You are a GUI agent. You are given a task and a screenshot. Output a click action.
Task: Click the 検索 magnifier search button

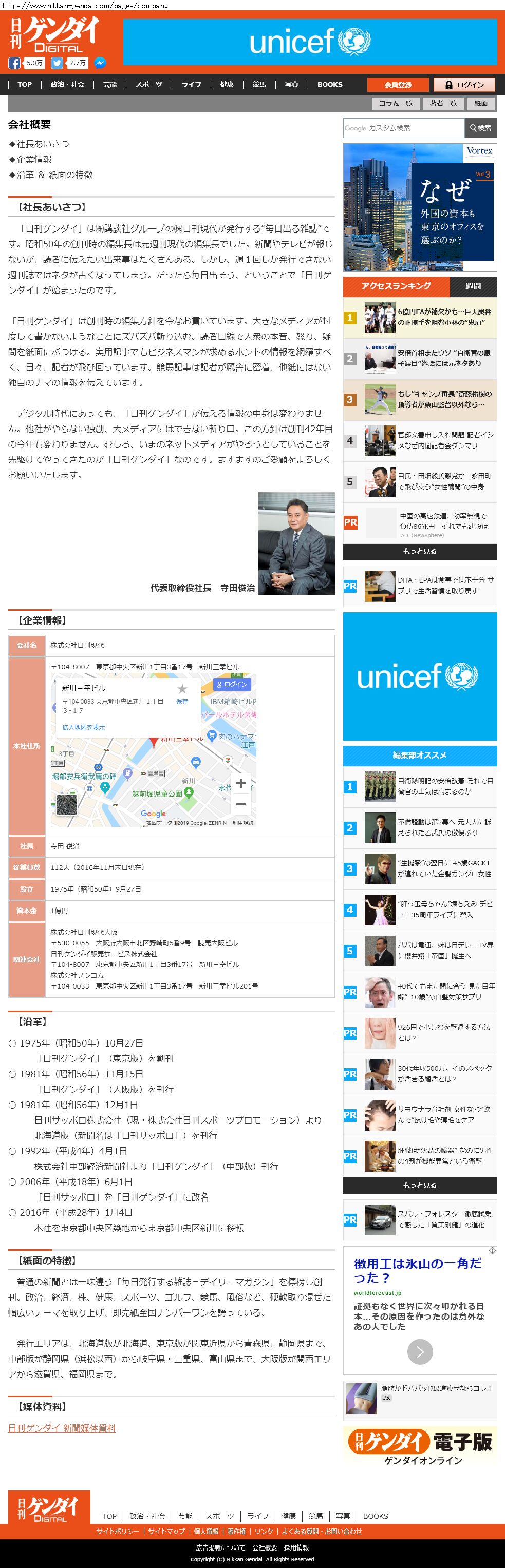[481, 128]
